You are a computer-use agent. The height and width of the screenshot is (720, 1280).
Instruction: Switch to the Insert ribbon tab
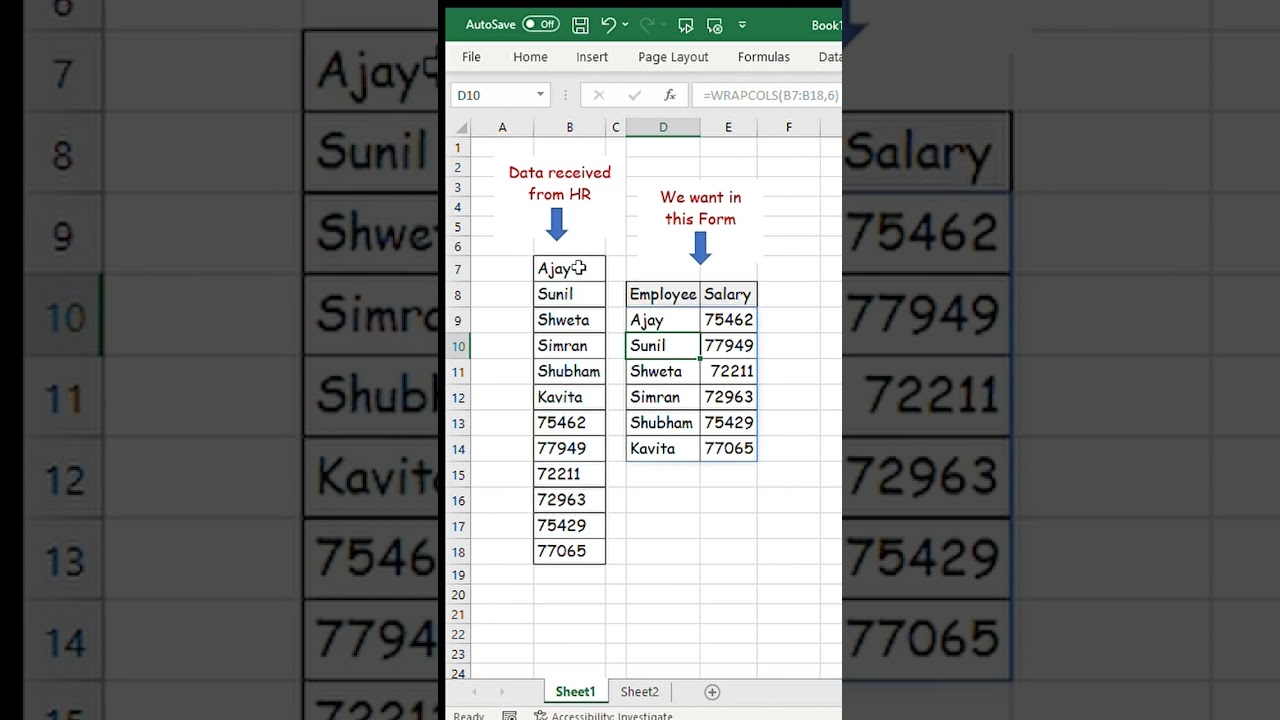pos(592,57)
